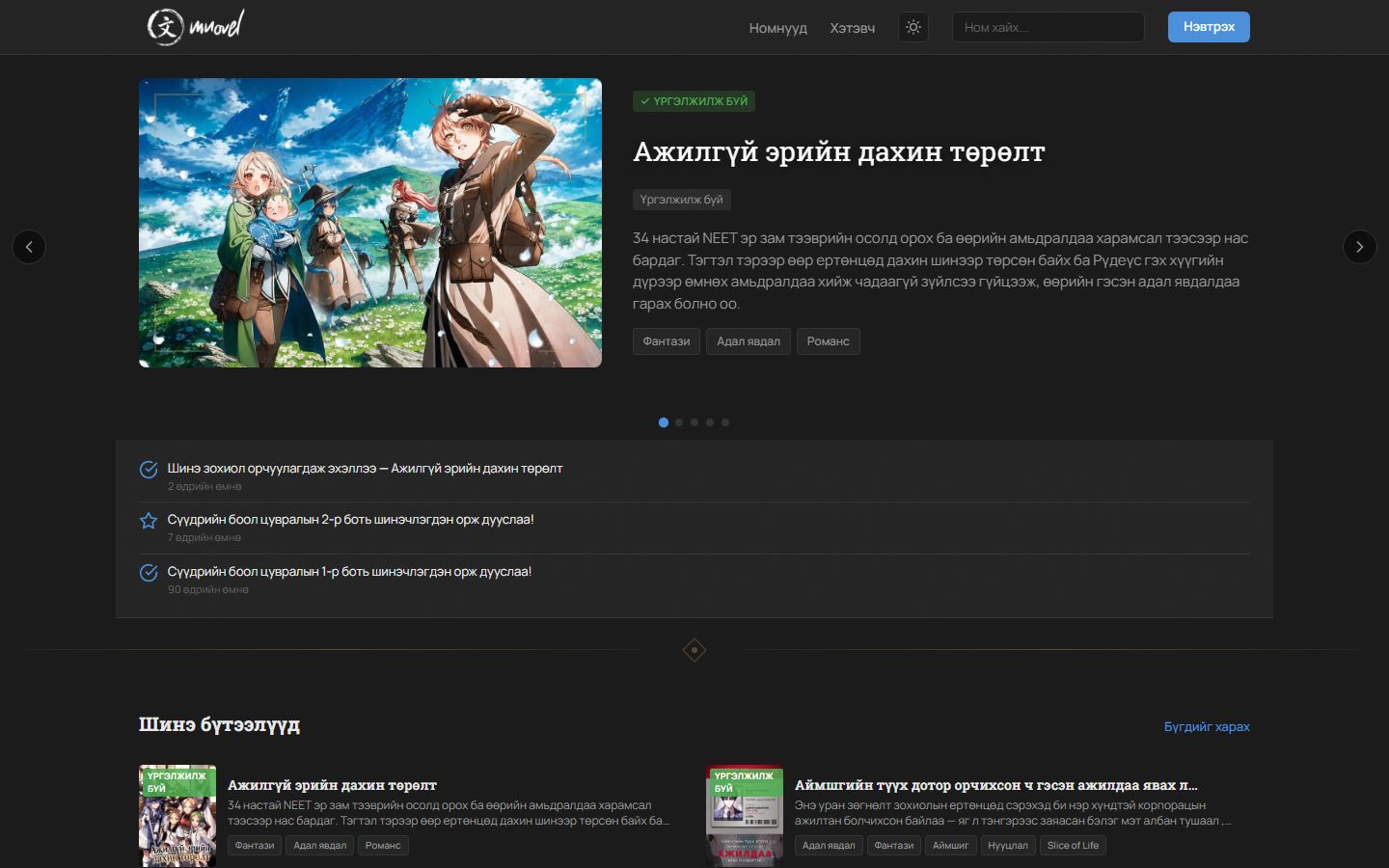Click the Аймшиг genre tag
The width and height of the screenshot is (1389, 868).
tap(950, 846)
